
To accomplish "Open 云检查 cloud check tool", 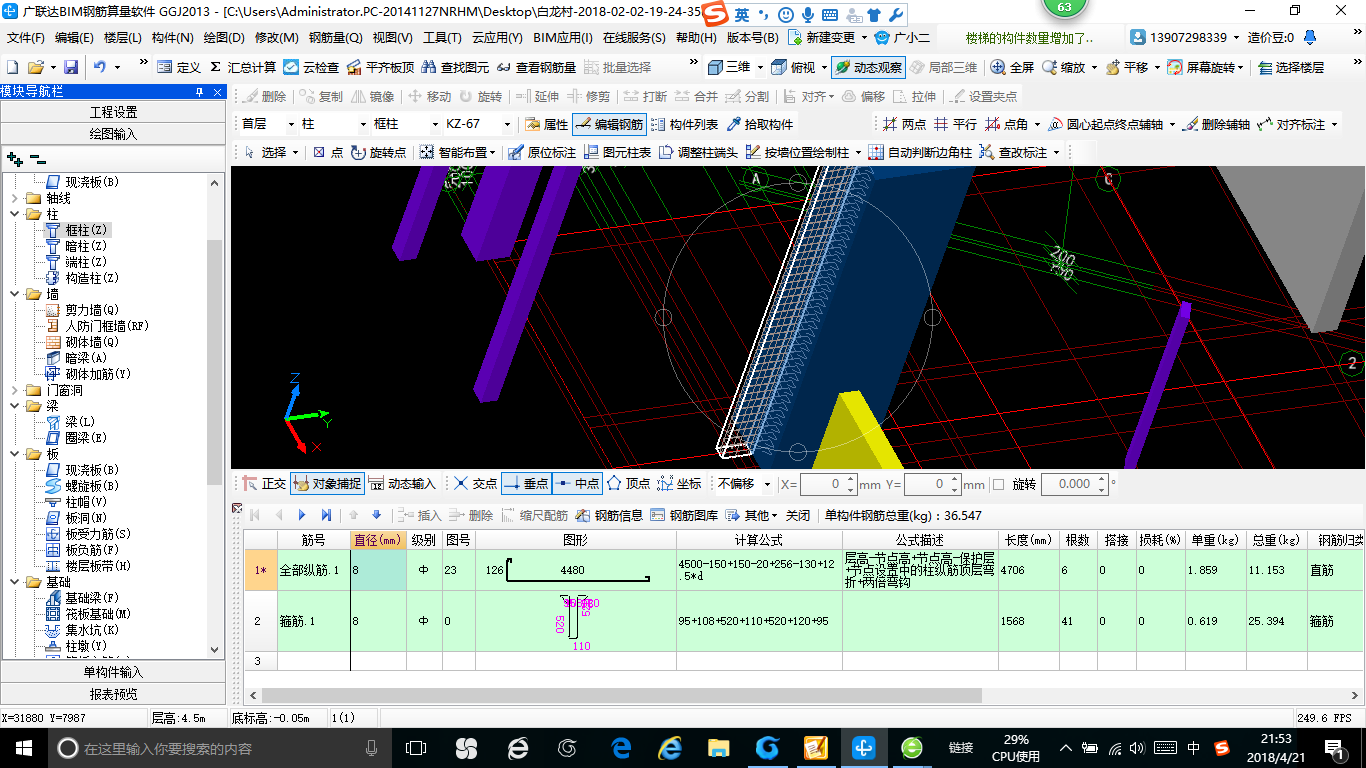I will pos(311,67).
